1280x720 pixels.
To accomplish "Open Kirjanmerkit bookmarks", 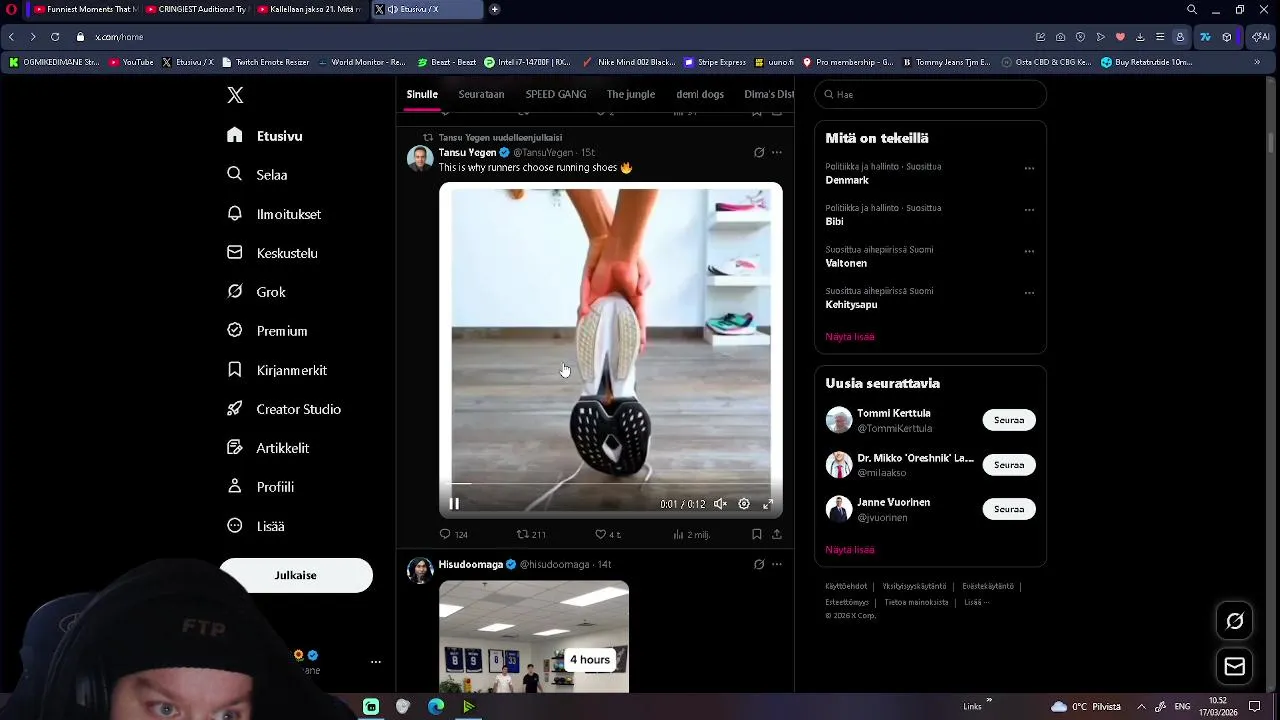I will [x=277, y=370].
